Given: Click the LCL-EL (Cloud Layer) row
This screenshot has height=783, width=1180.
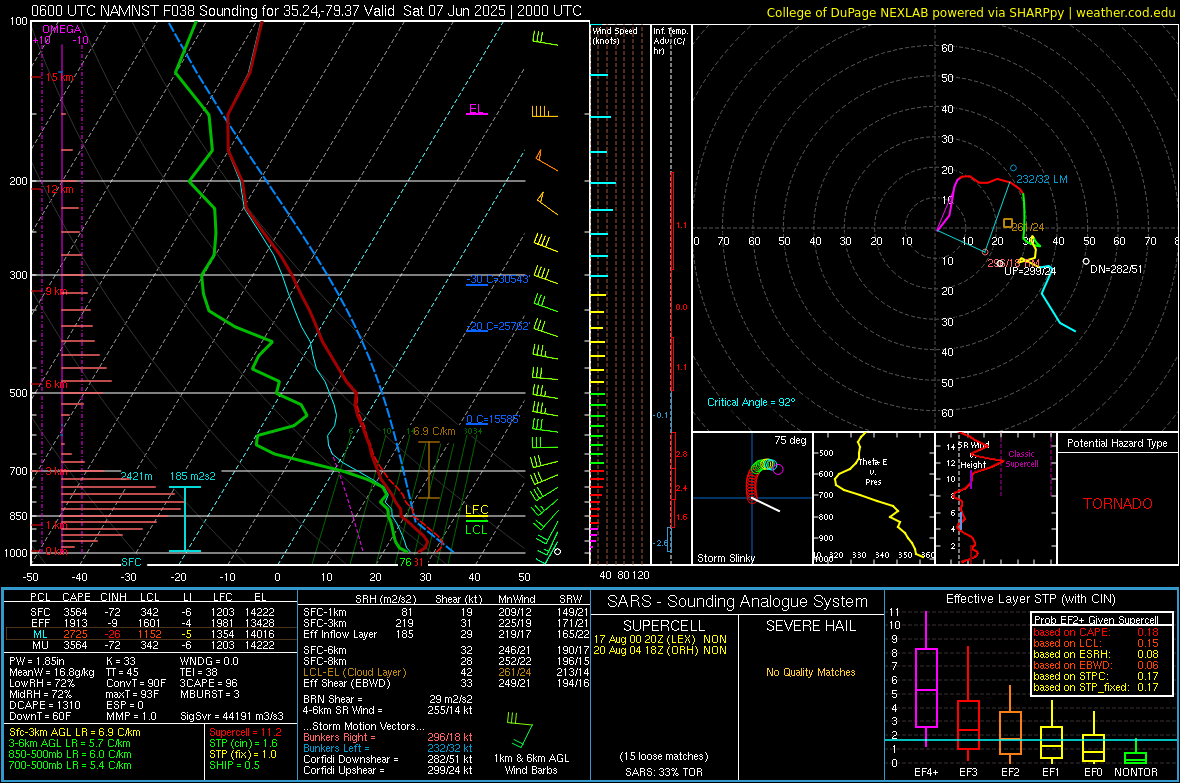Looking at the screenshot, I should click(446, 672).
